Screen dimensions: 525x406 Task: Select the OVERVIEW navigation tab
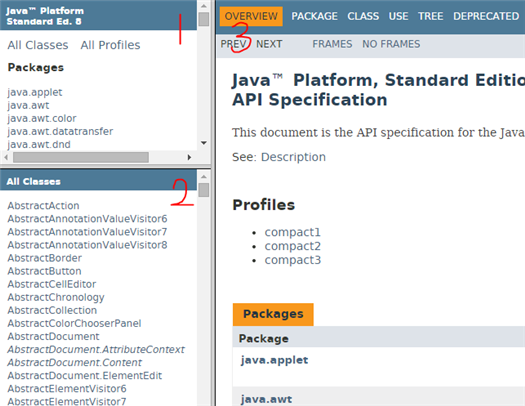pyautogui.click(x=251, y=16)
